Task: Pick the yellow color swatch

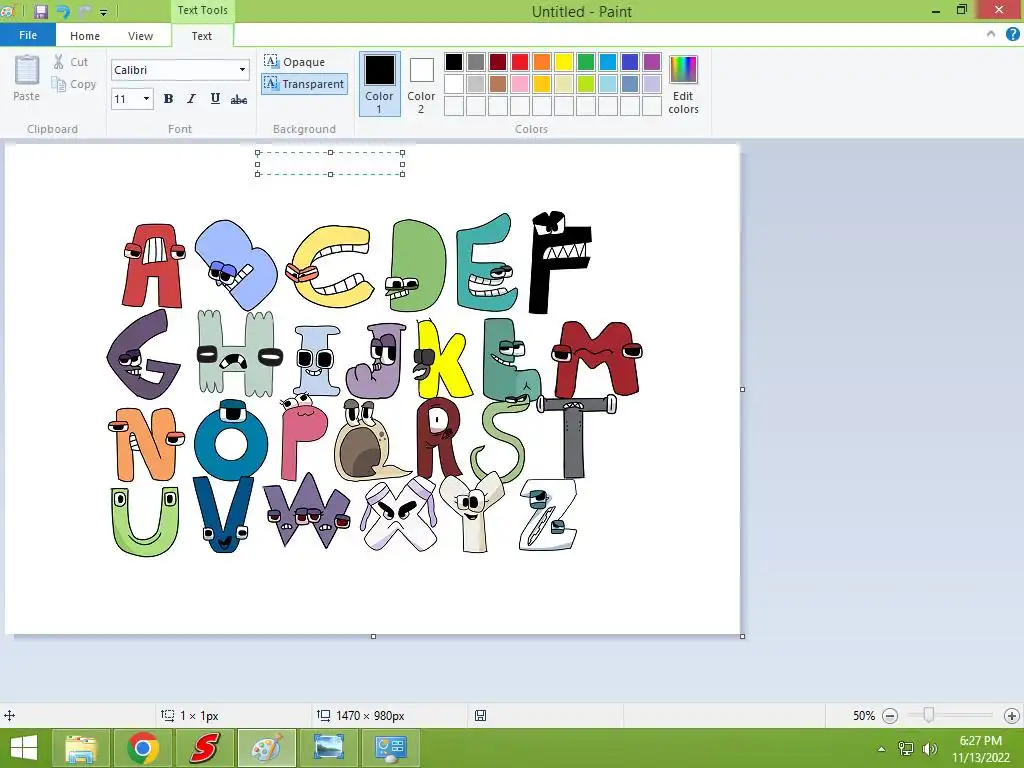Action: click(x=564, y=62)
